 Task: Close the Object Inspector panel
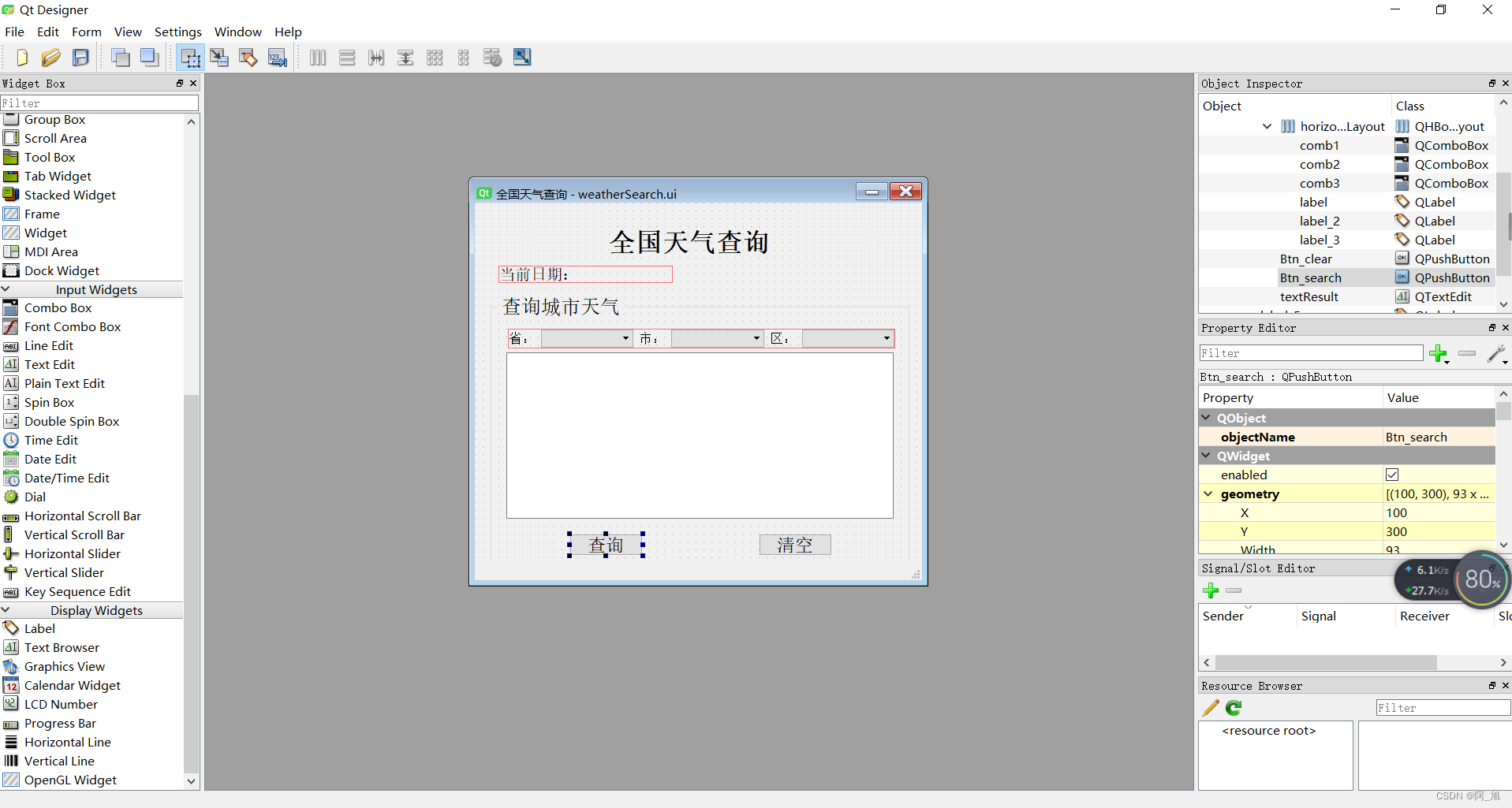1506,84
